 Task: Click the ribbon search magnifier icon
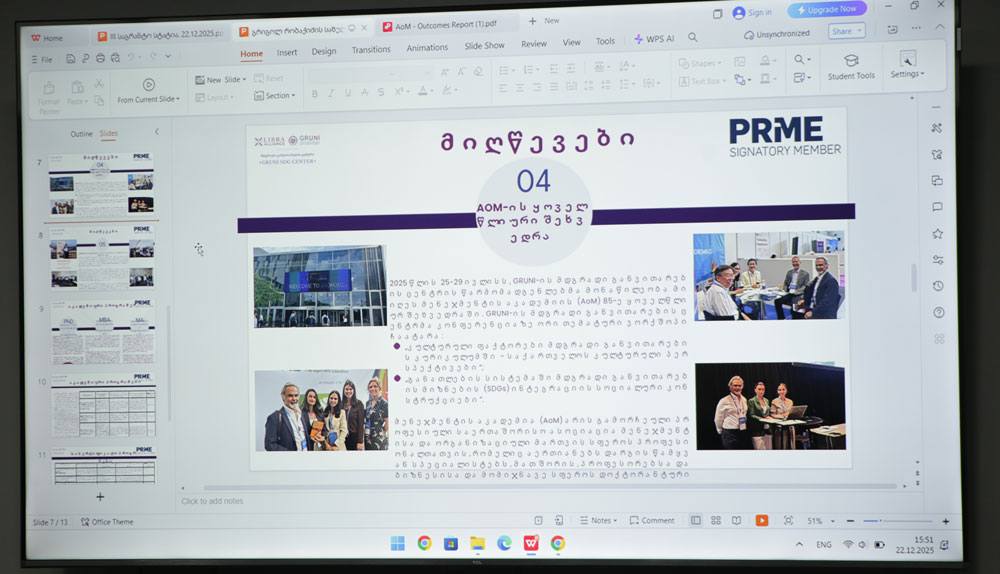click(800, 60)
